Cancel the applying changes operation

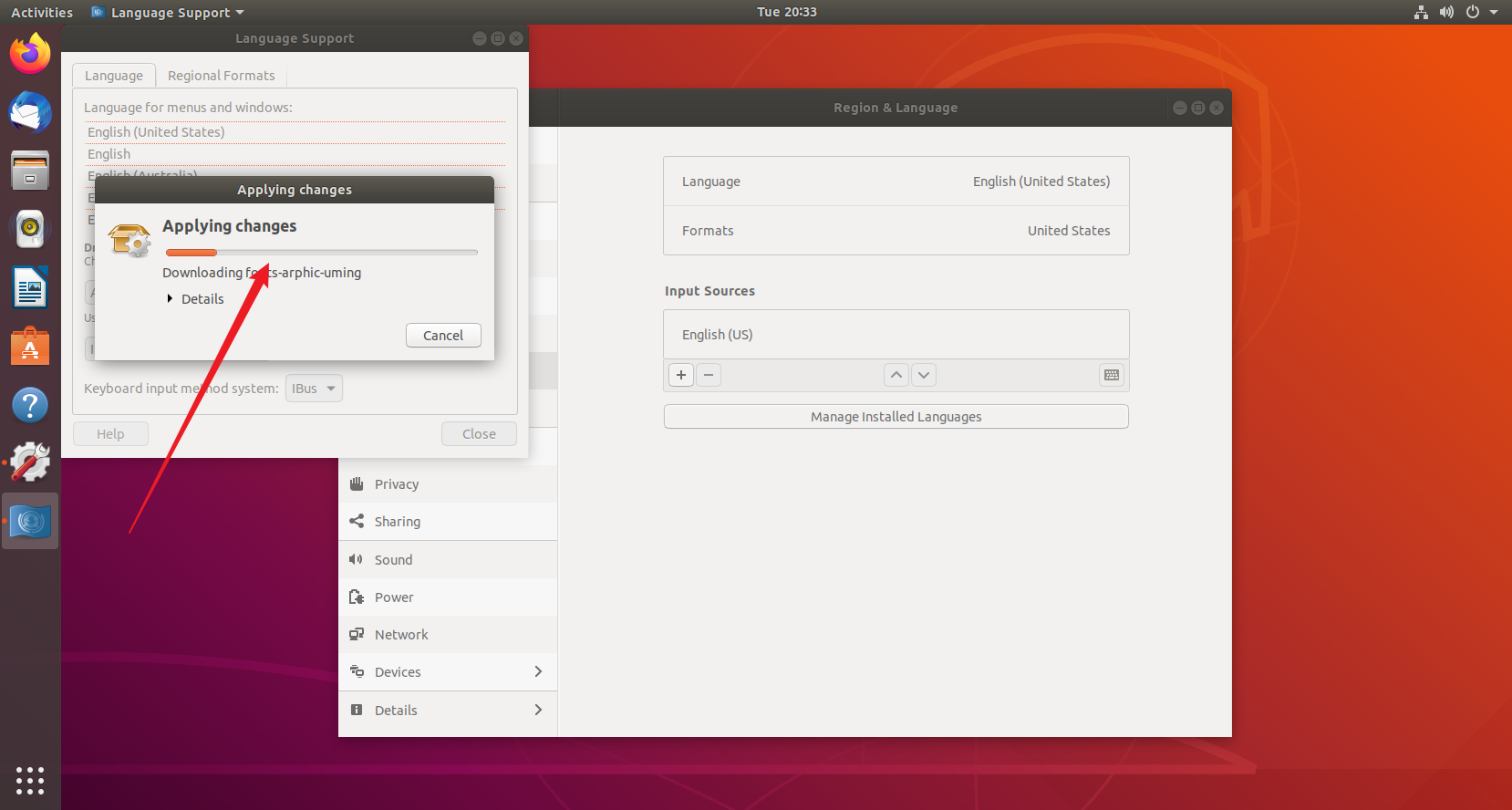click(443, 335)
